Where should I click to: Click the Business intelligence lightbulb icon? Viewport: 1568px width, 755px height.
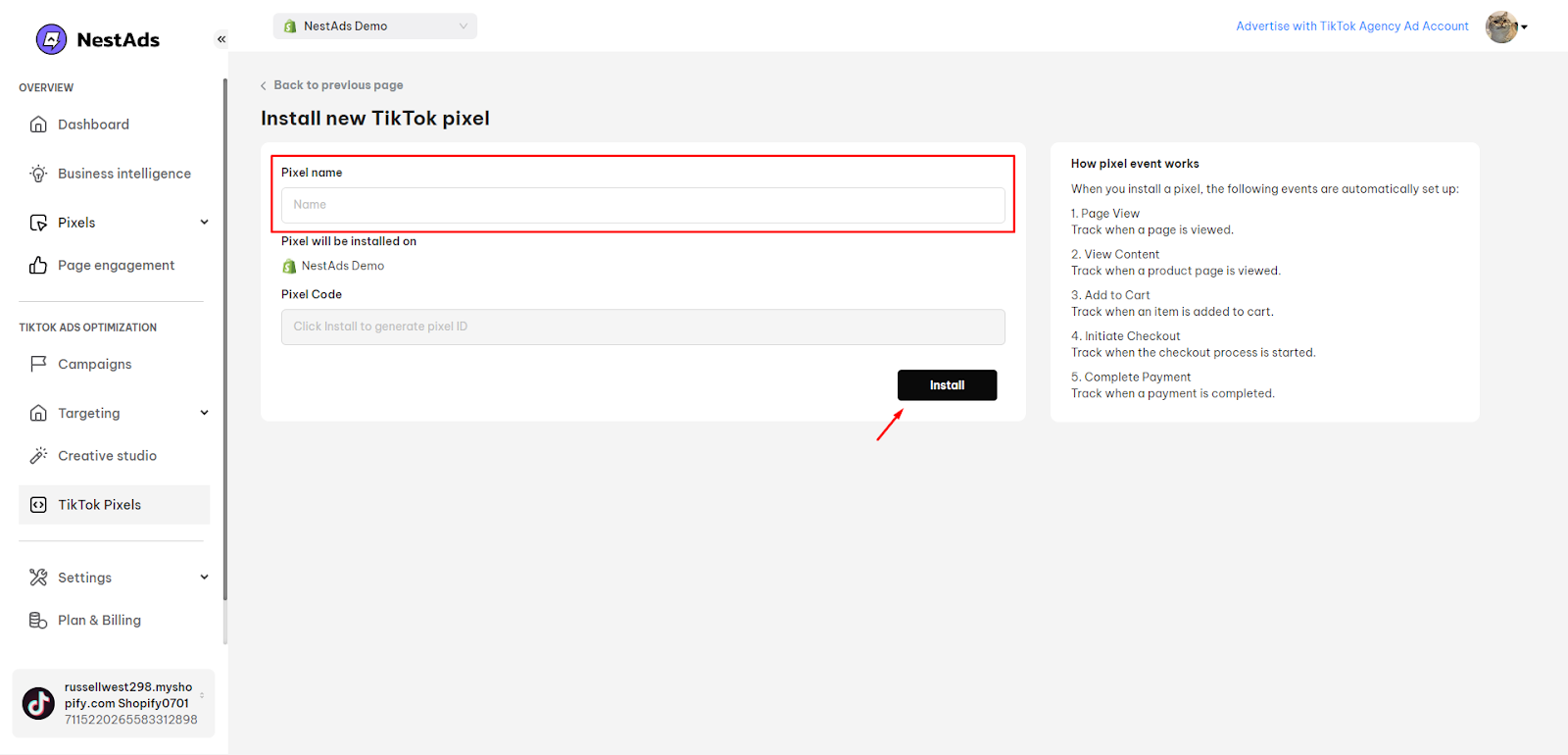[38, 174]
